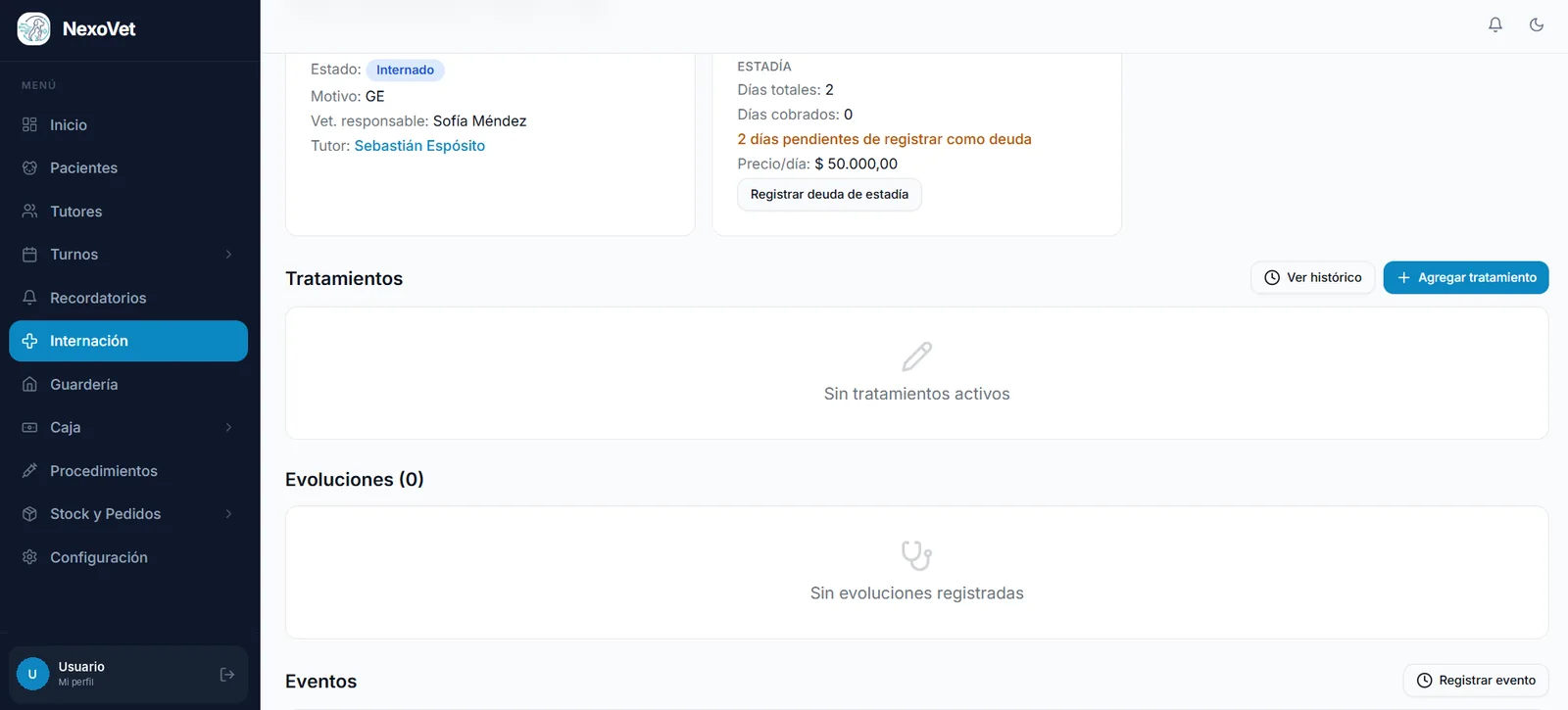Expand the Stock y Pedidos chevron
The height and width of the screenshot is (710, 1568).
click(228, 513)
